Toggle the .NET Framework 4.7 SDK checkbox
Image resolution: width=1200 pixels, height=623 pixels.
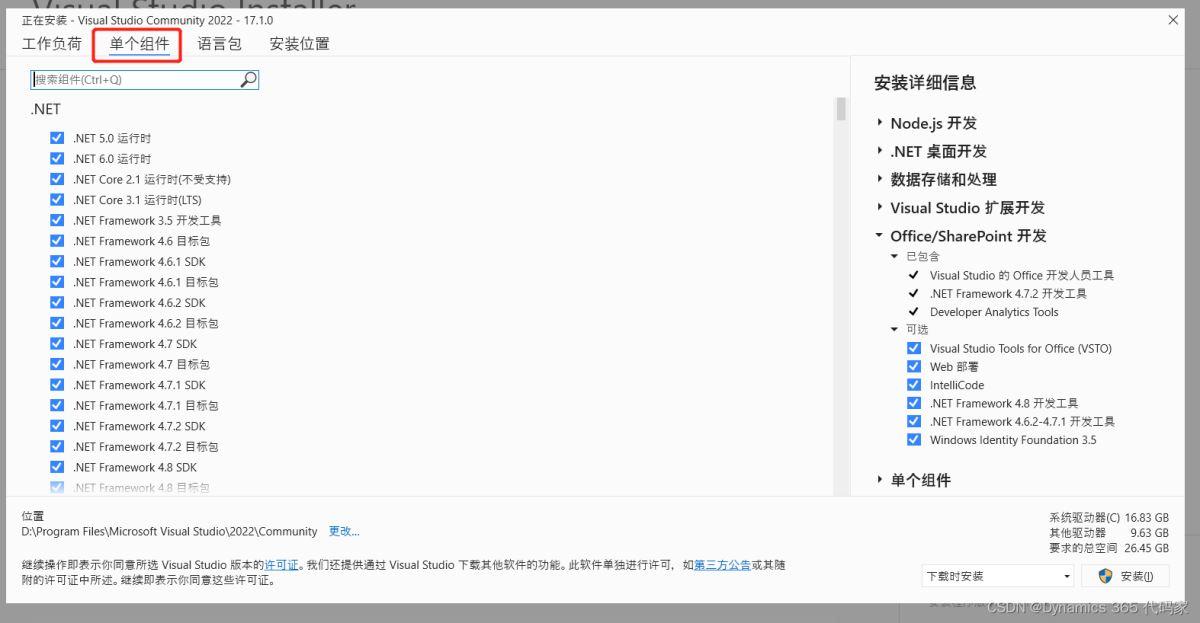point(57,344)
